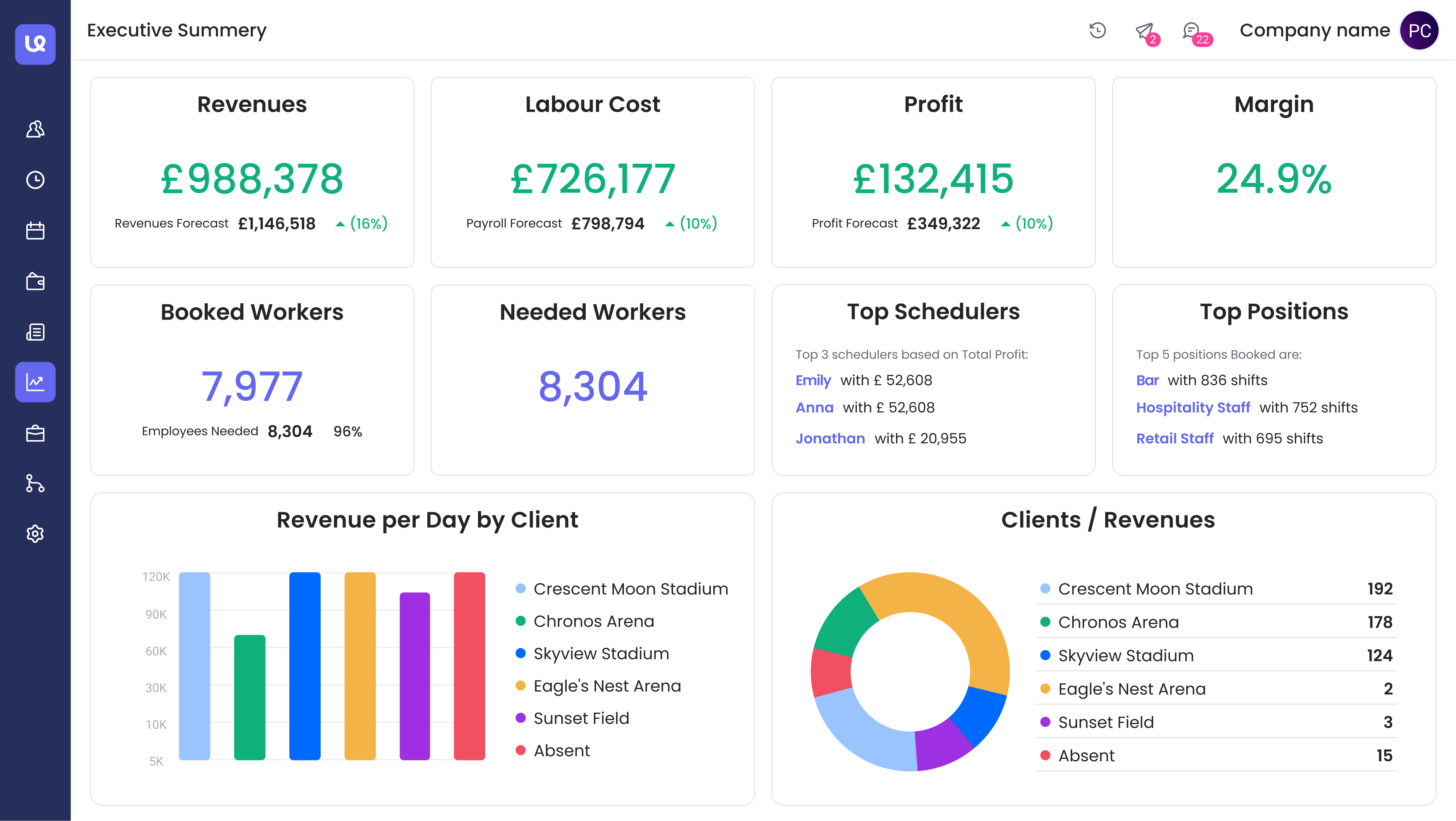
Task: Open the calendar schedule sidebar icon
Action: point(35,231)
